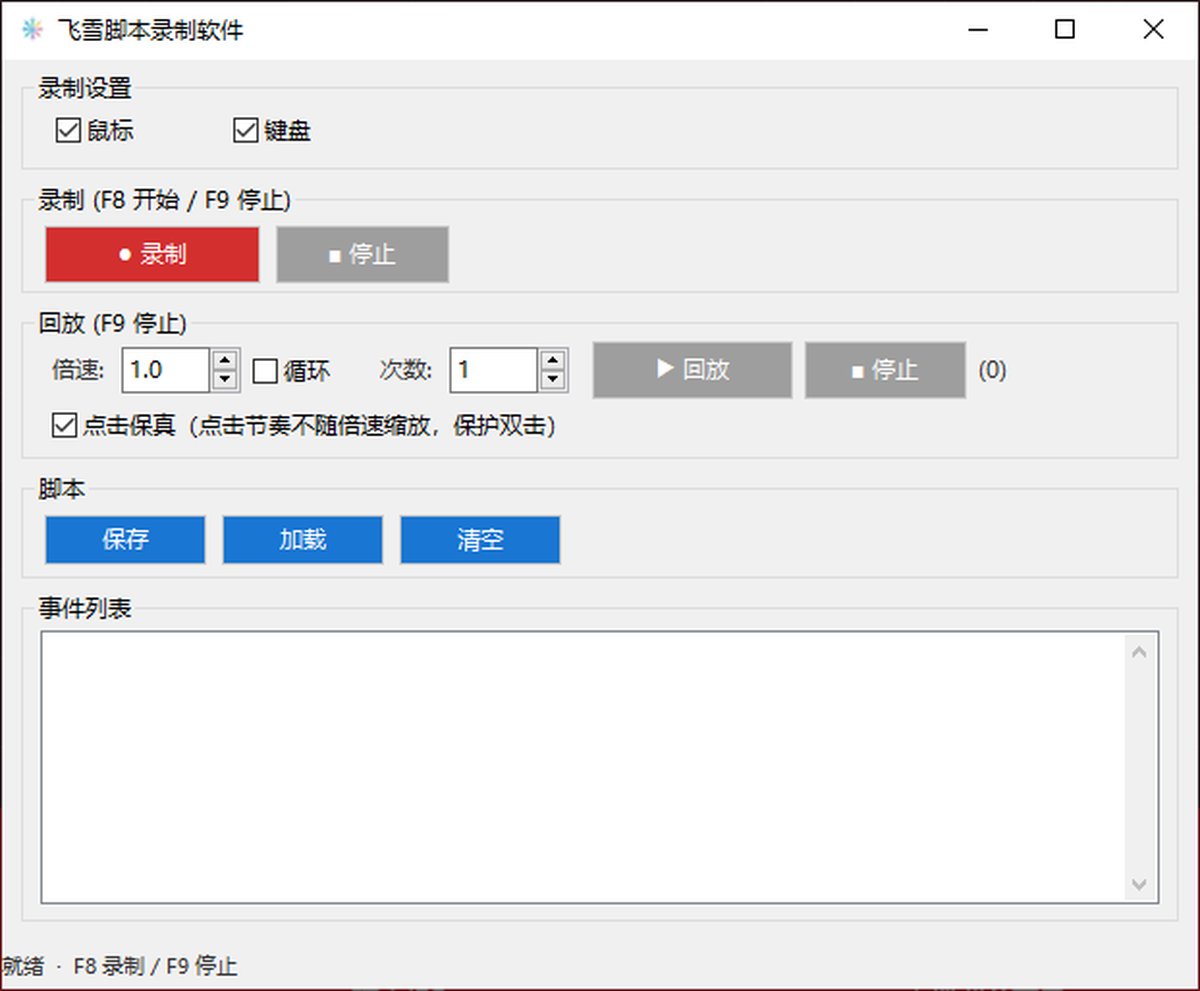
Task: Start recording with the red 录制 button
Action: (152, 254)
